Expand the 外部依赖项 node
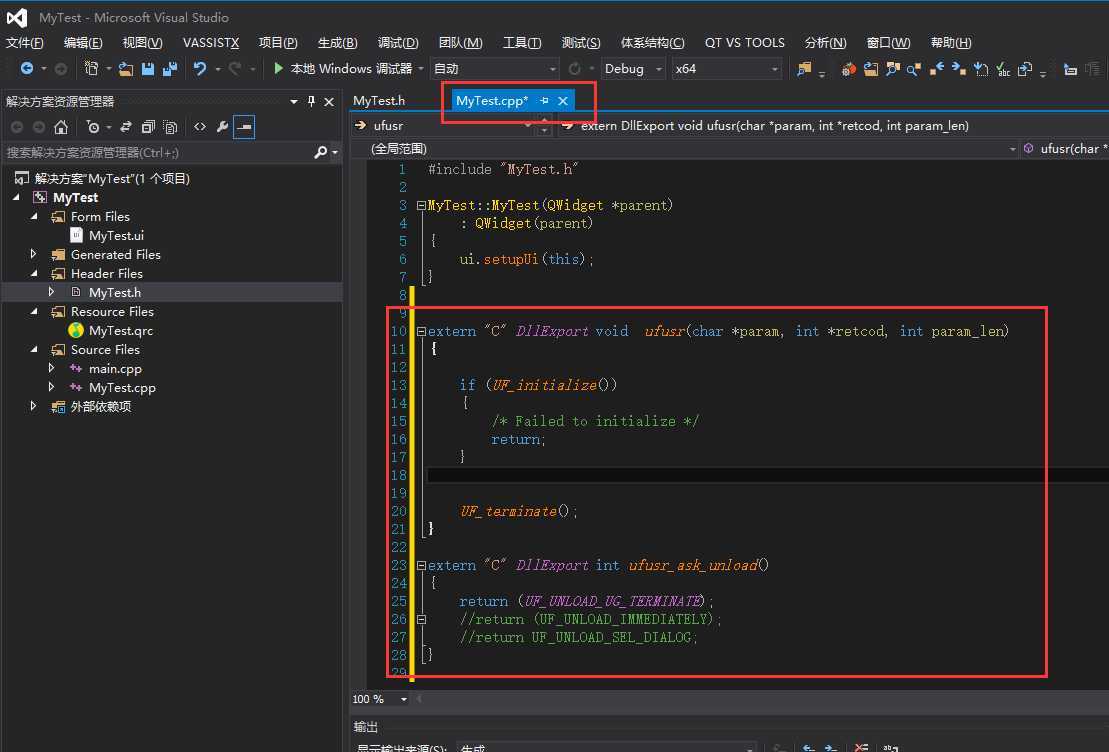Screen dimensions: 1109x752 point(33,406)
